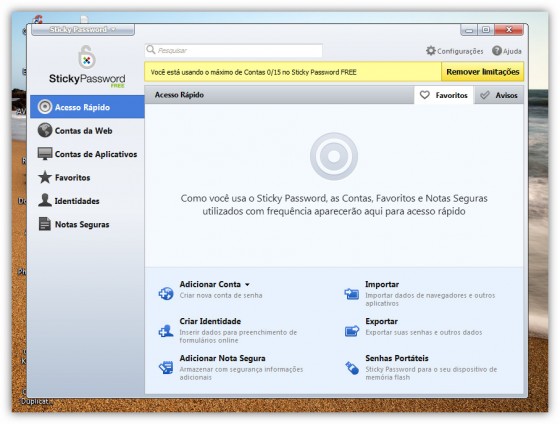Click the Remover limitações button
Screen dimensions: 560x424
(x=482, y=72)
